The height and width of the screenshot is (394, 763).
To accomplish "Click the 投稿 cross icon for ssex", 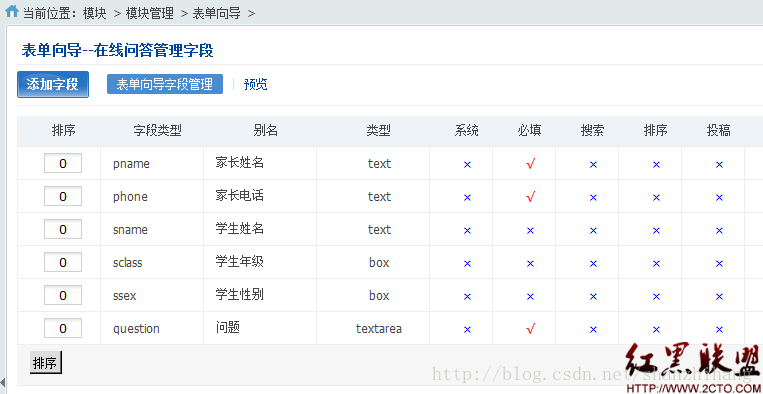I will (x=719, y=297).
